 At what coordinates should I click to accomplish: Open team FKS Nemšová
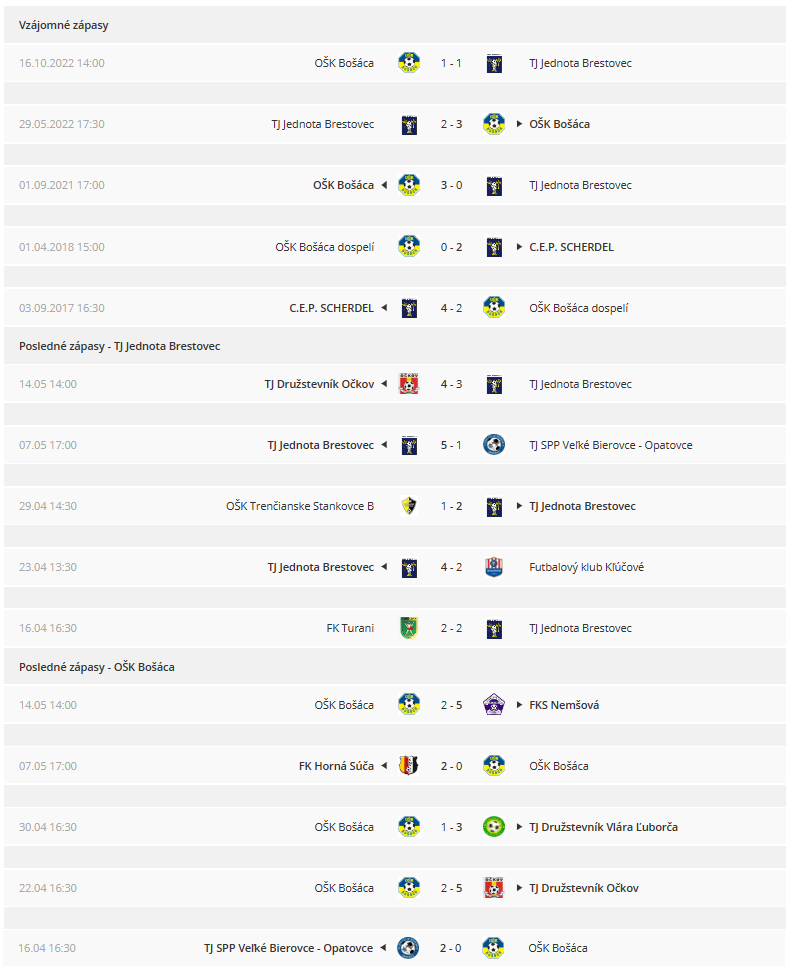coord(564,705)
